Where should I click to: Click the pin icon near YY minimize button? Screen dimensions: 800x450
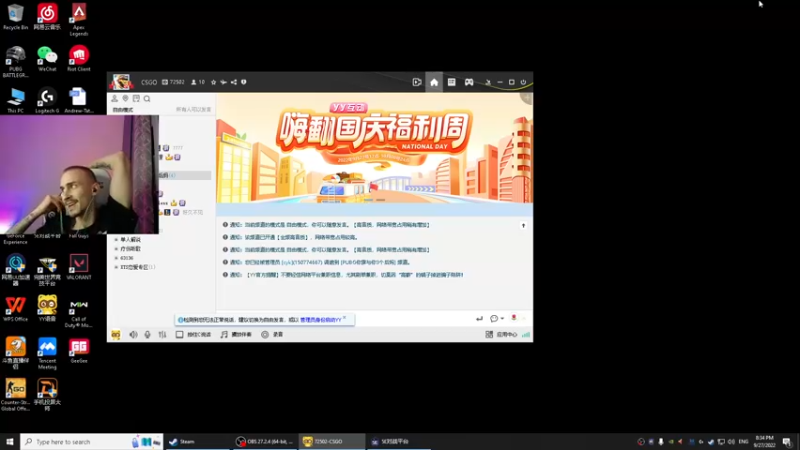[488, 82]
